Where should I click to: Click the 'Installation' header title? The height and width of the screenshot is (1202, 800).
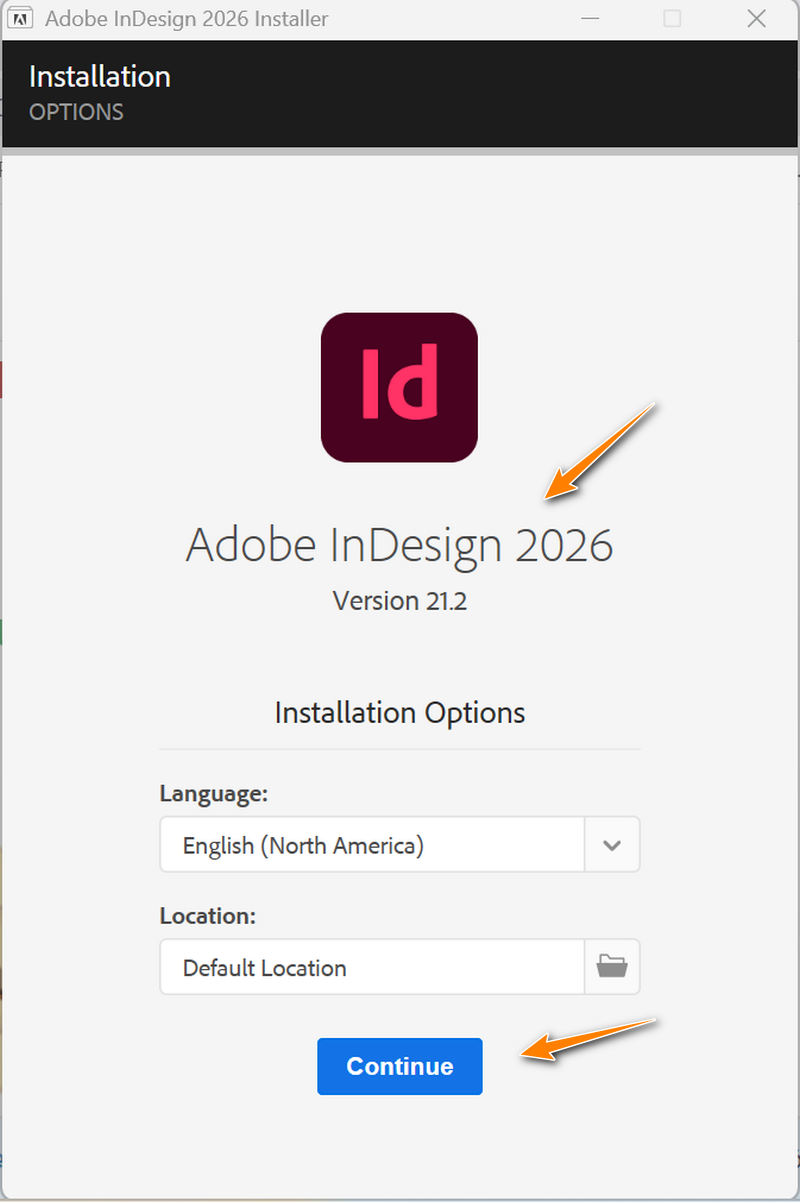[x=99, y=77]
